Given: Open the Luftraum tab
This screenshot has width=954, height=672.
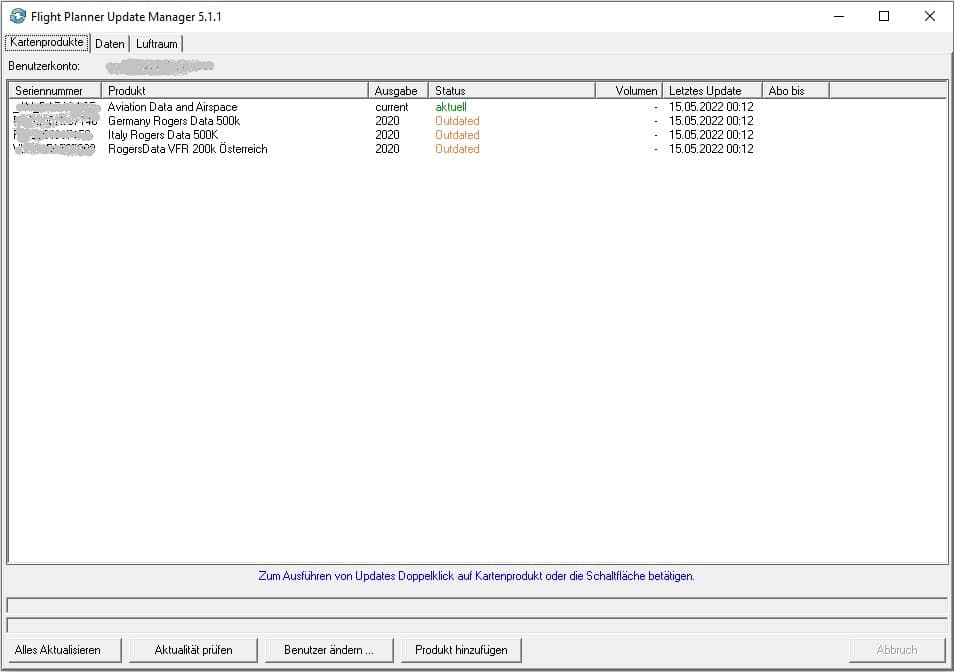Looking at the screenshot, I should point(156,44).
